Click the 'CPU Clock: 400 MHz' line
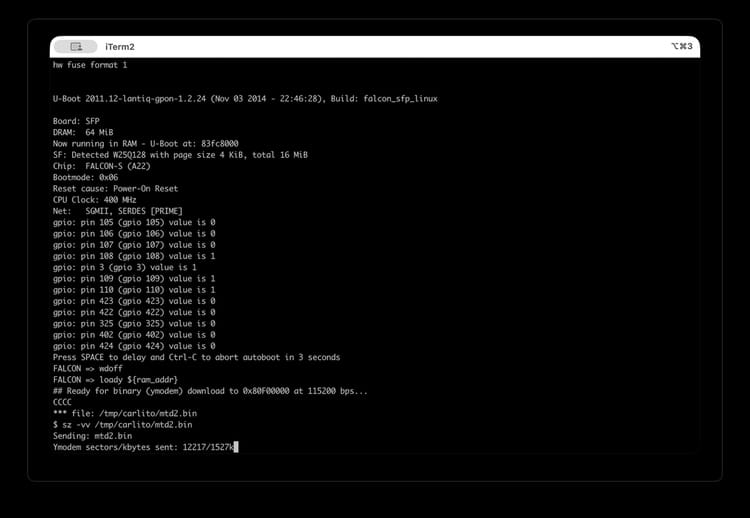Viewport: 750px width, 518px height. click(94, 199)
